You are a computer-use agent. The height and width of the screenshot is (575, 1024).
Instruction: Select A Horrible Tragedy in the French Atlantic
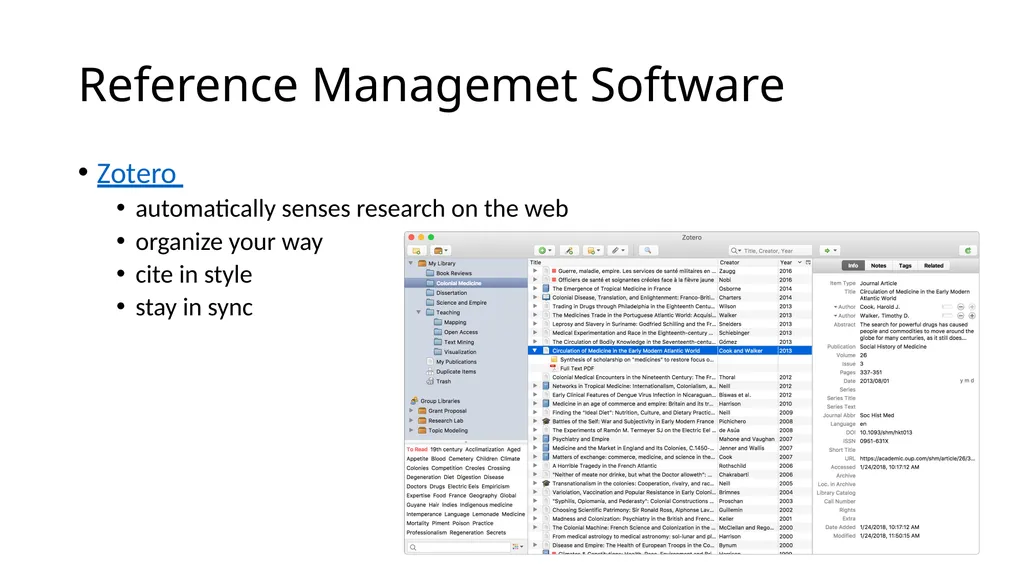605,466
